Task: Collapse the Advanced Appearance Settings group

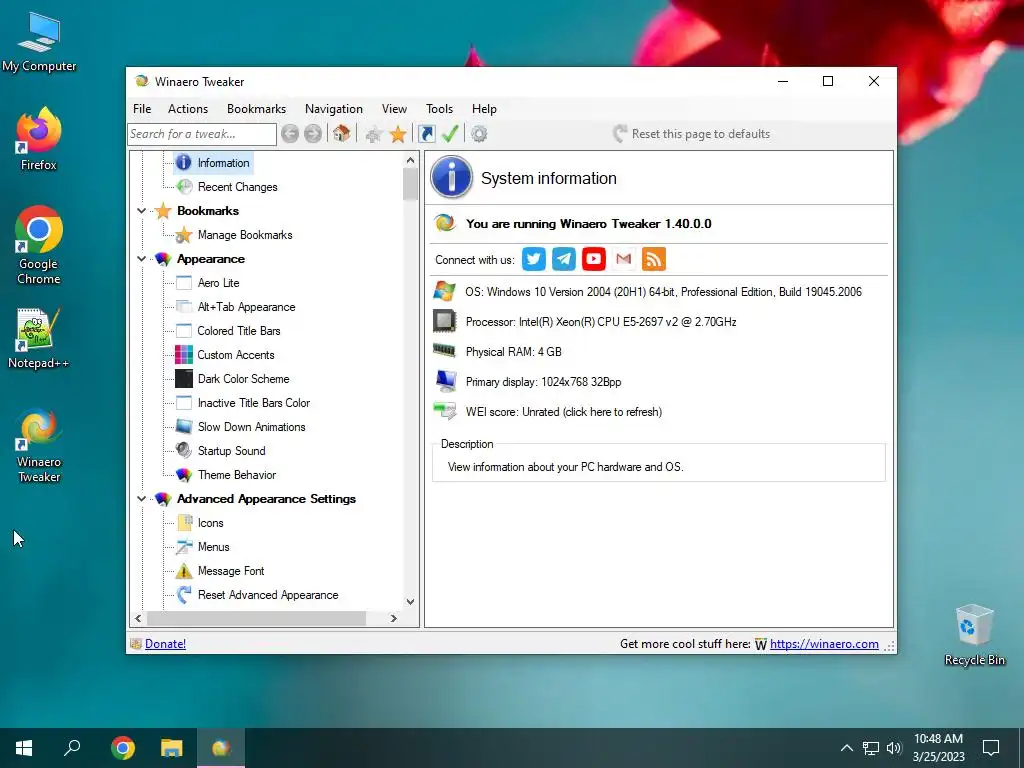Action: tap(141, 499)
